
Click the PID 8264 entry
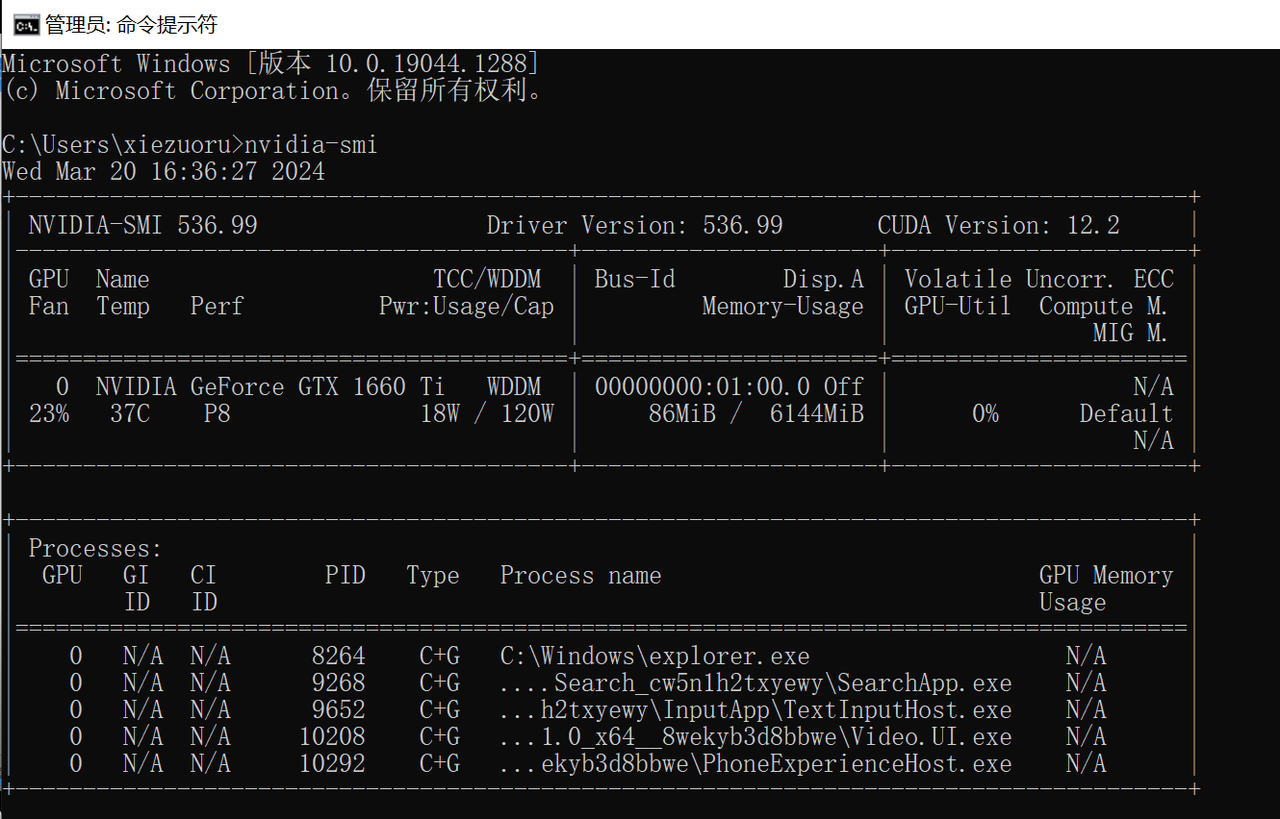point(338,657)
